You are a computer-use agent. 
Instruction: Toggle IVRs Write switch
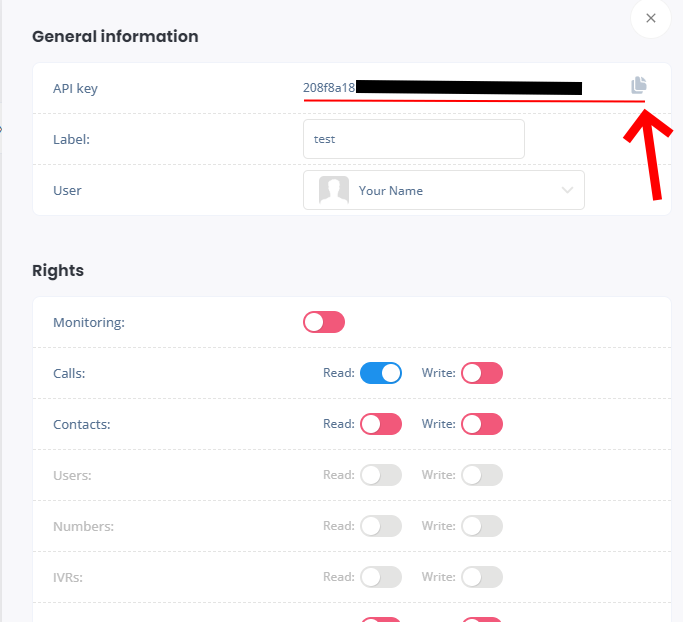[482, 577]
